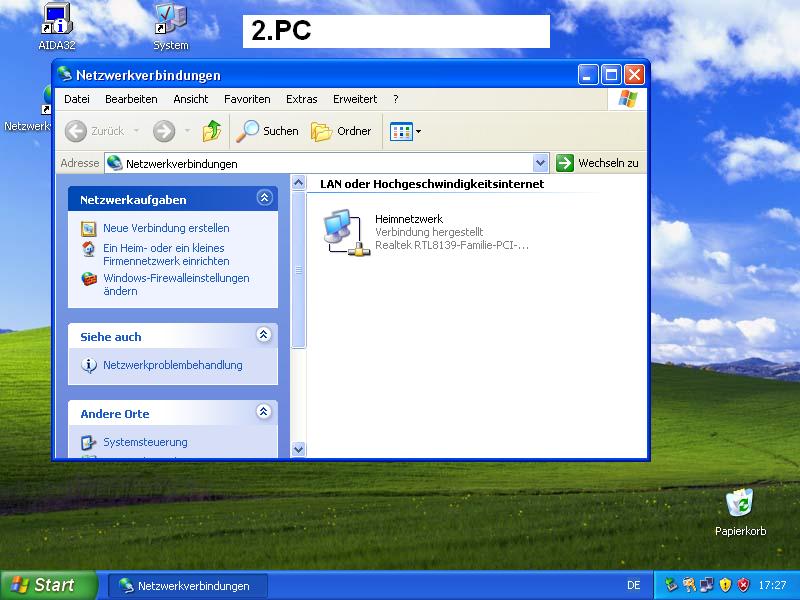Click the yellow security shield tray icon

(725, 585)
